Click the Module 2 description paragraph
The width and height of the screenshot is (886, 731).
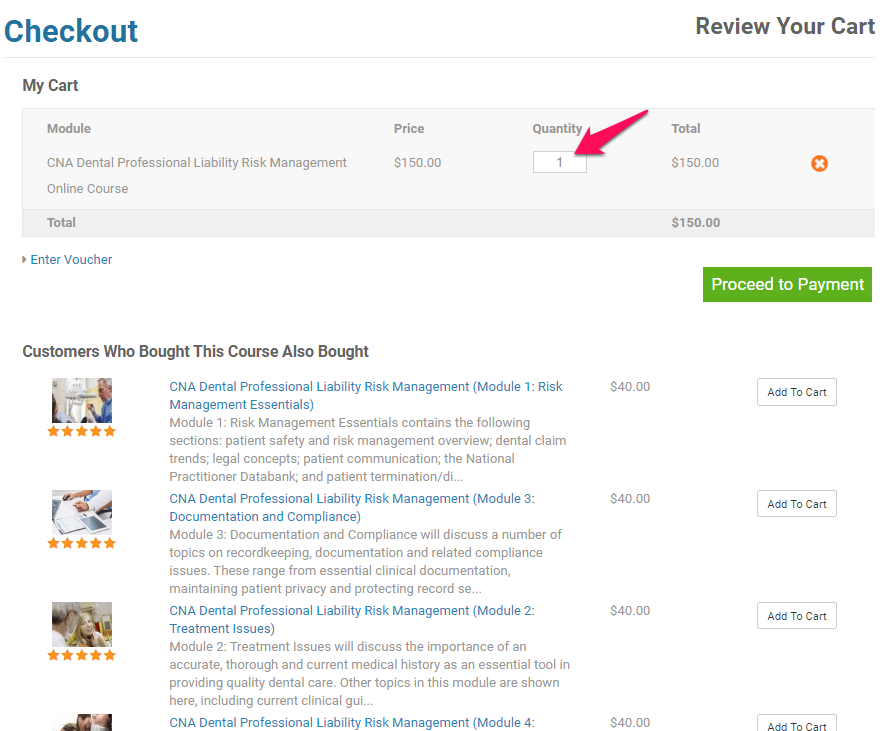click(370, 673)
